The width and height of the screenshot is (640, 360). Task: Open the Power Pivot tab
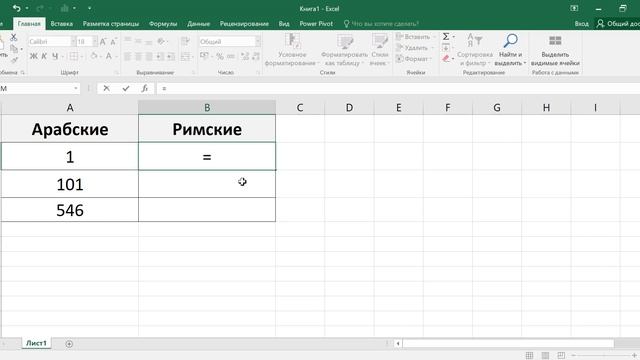click(x=316, y=24)
